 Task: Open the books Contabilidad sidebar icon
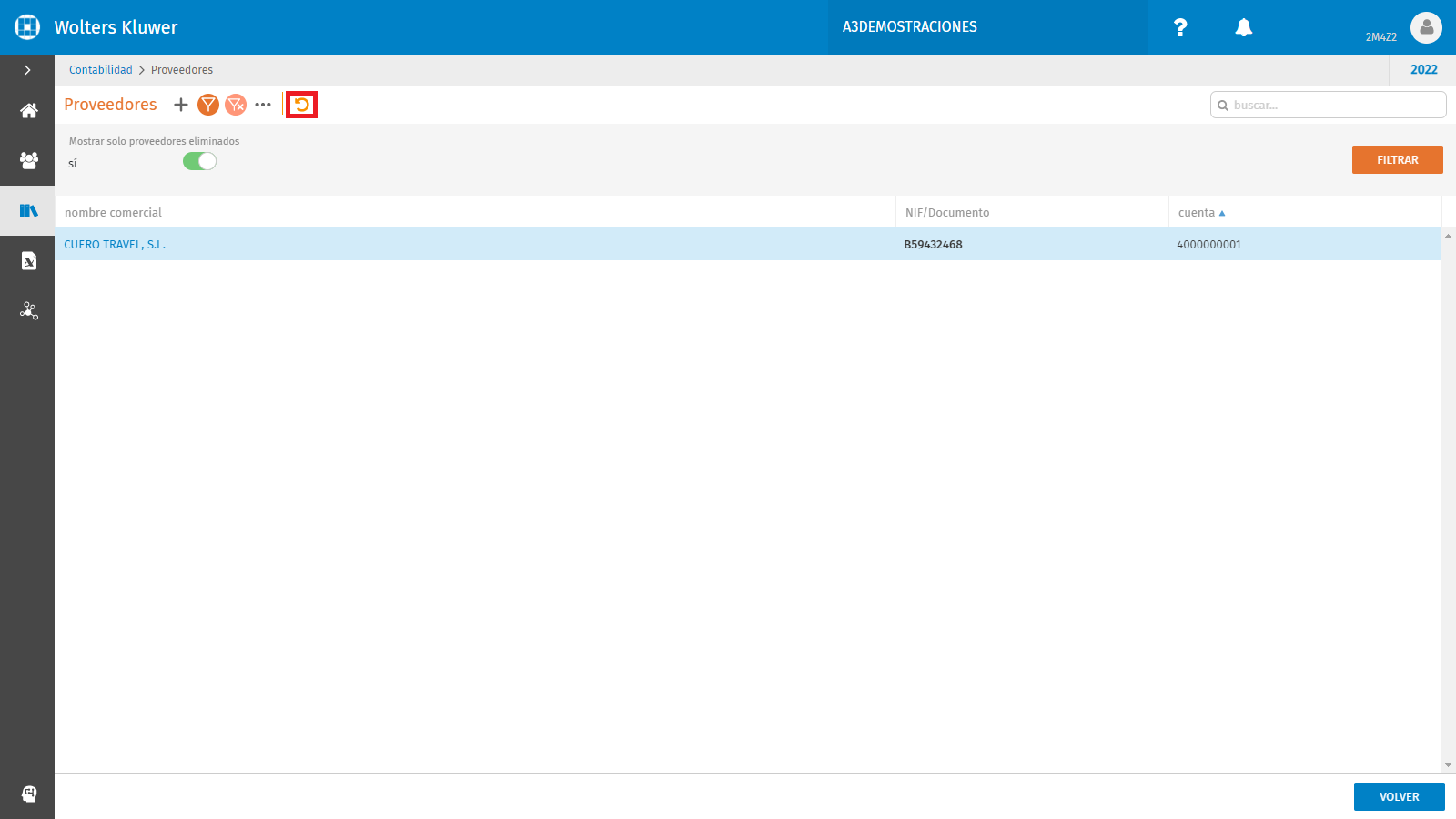coord(28,210)
